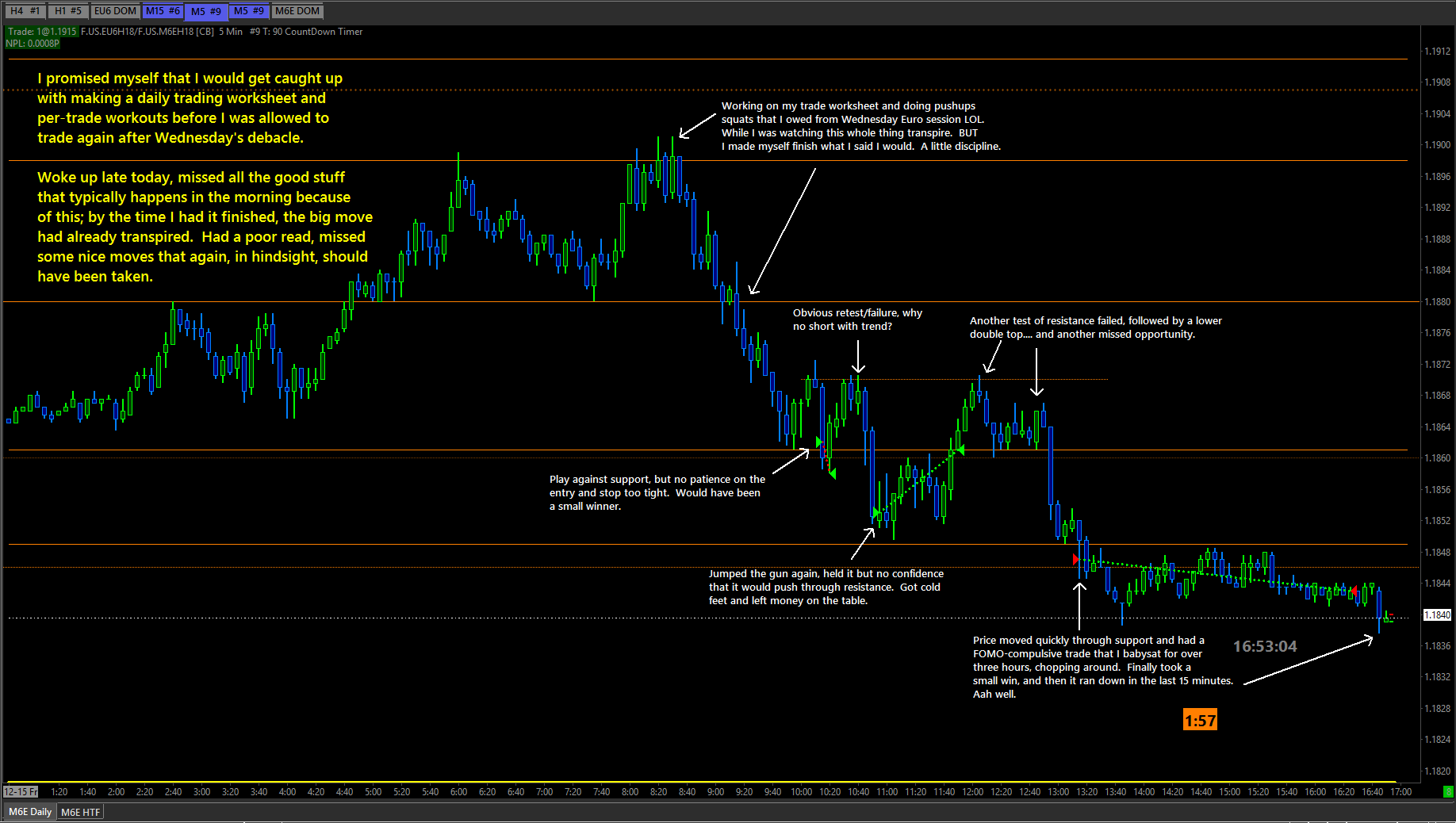This screenshot has height=823, width=1456.
Task: Click the '12-15 Fr' date label on the time axis
Action: (21, 791)
